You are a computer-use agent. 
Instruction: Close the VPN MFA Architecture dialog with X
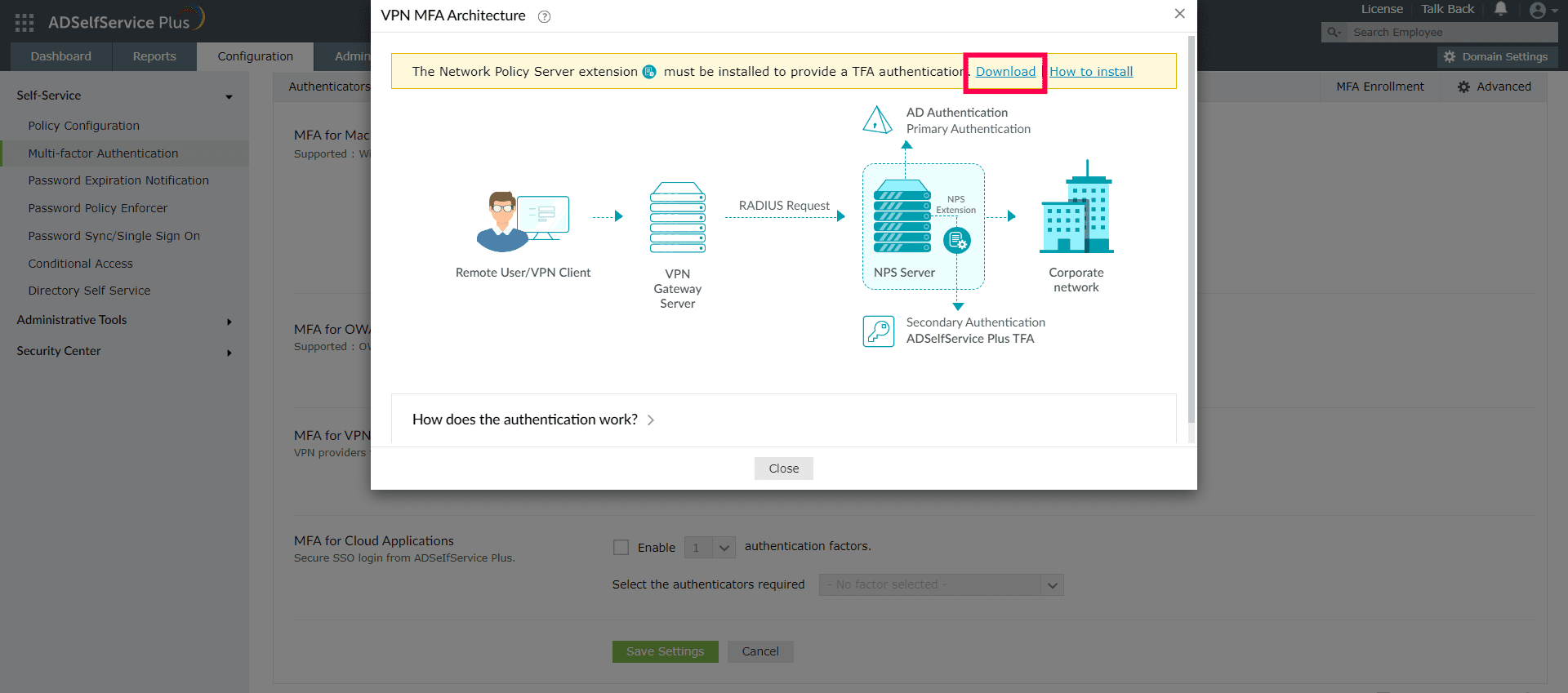1179,14
